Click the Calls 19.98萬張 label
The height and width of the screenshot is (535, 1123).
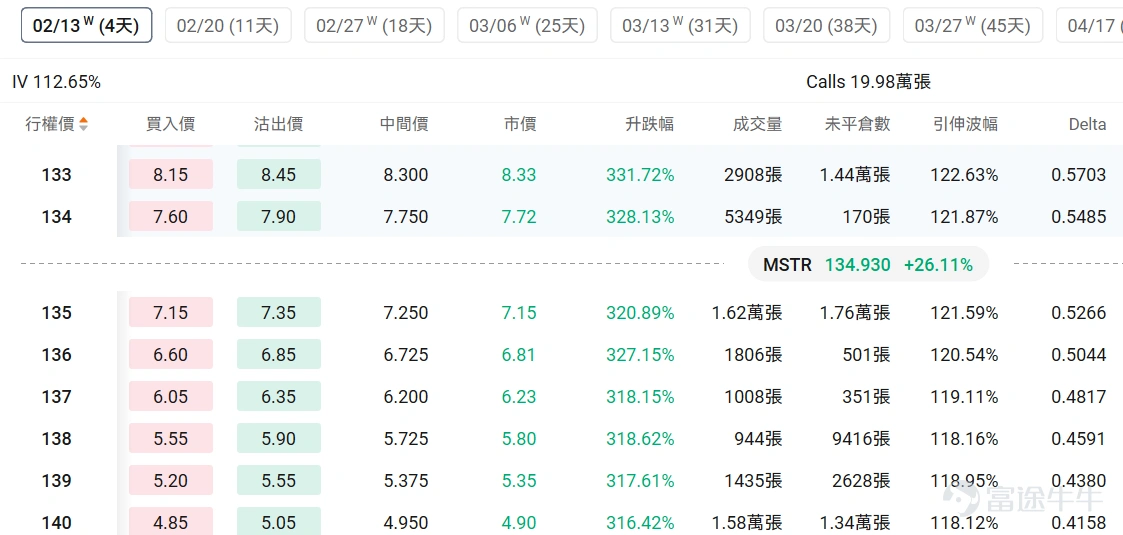868,82
